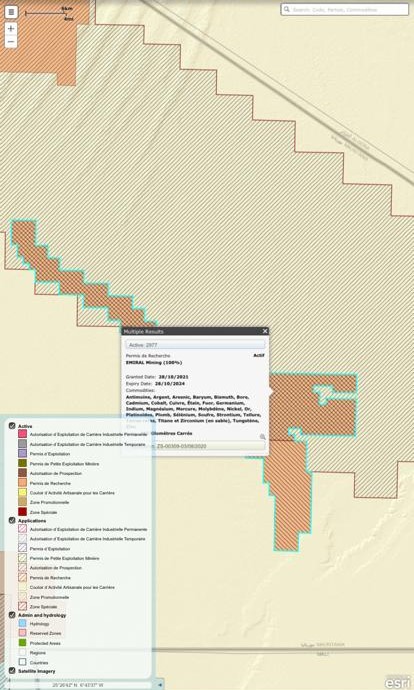The width and height of the screenshot is (414, 690).
Task: Click the Zone Spéciale red color swatch
Action: (22, 512)
